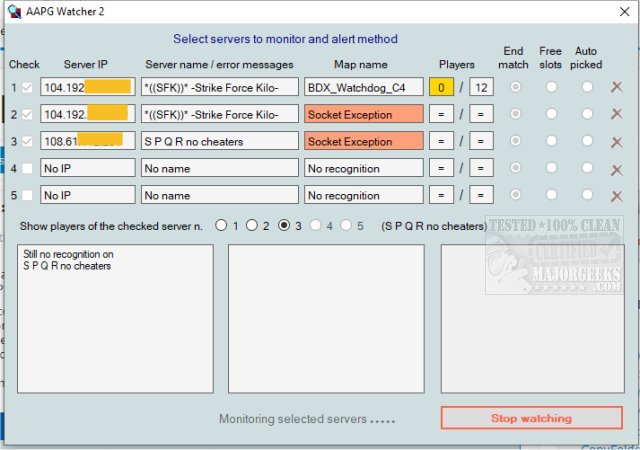This screenshot has height=450, width=640.
Task: Click the No IP field in row 4
Action: pyautogui.click(x=88, y=168)
